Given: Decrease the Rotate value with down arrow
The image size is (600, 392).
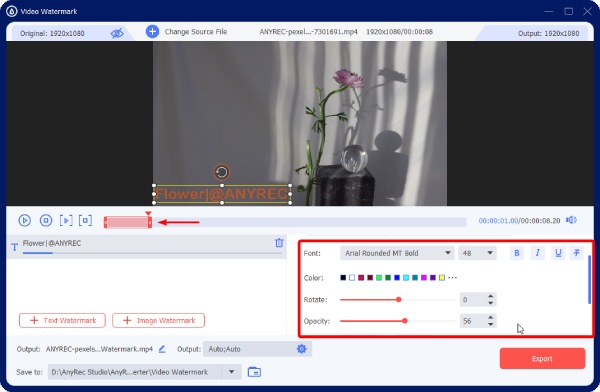Looking at the screenshot, I should tap(491, 303).
